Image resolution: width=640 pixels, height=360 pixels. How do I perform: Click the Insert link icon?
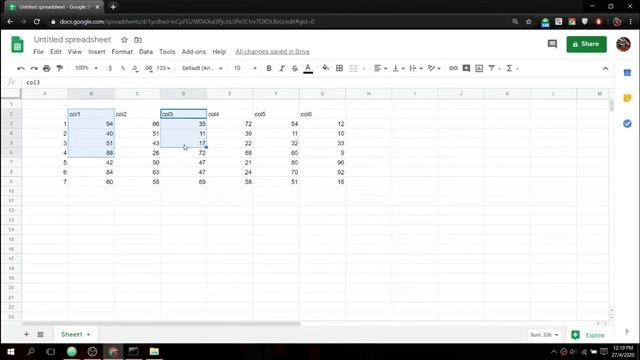453,69
